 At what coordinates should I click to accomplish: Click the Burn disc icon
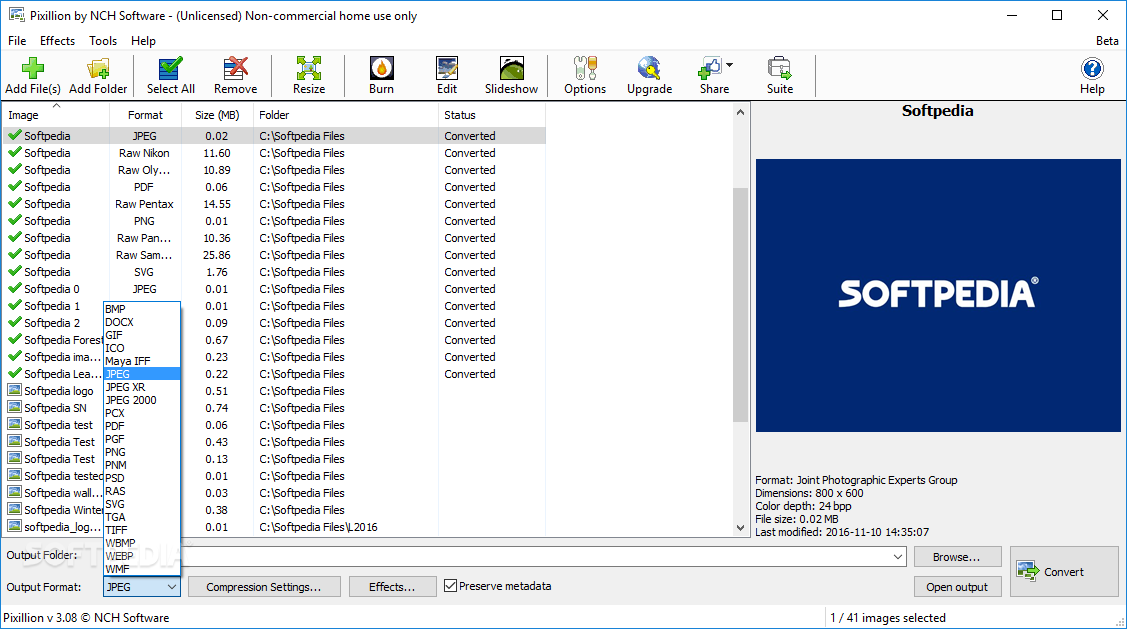[x=381, y=68]
